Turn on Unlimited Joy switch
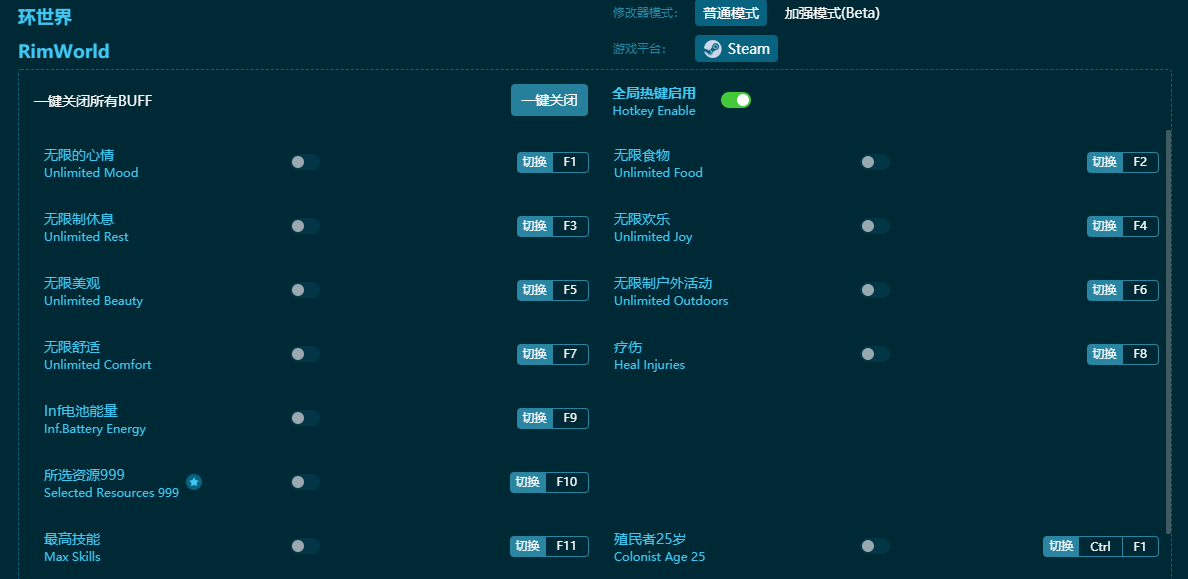Screen dimensions: 1188x579 (x=874, y=226)
